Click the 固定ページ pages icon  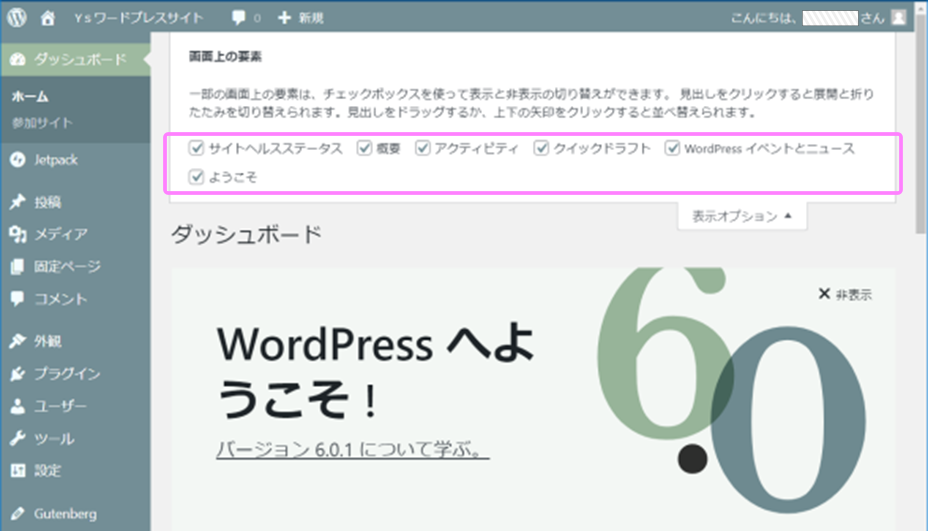pyautogui.click(x=18, y=266)
